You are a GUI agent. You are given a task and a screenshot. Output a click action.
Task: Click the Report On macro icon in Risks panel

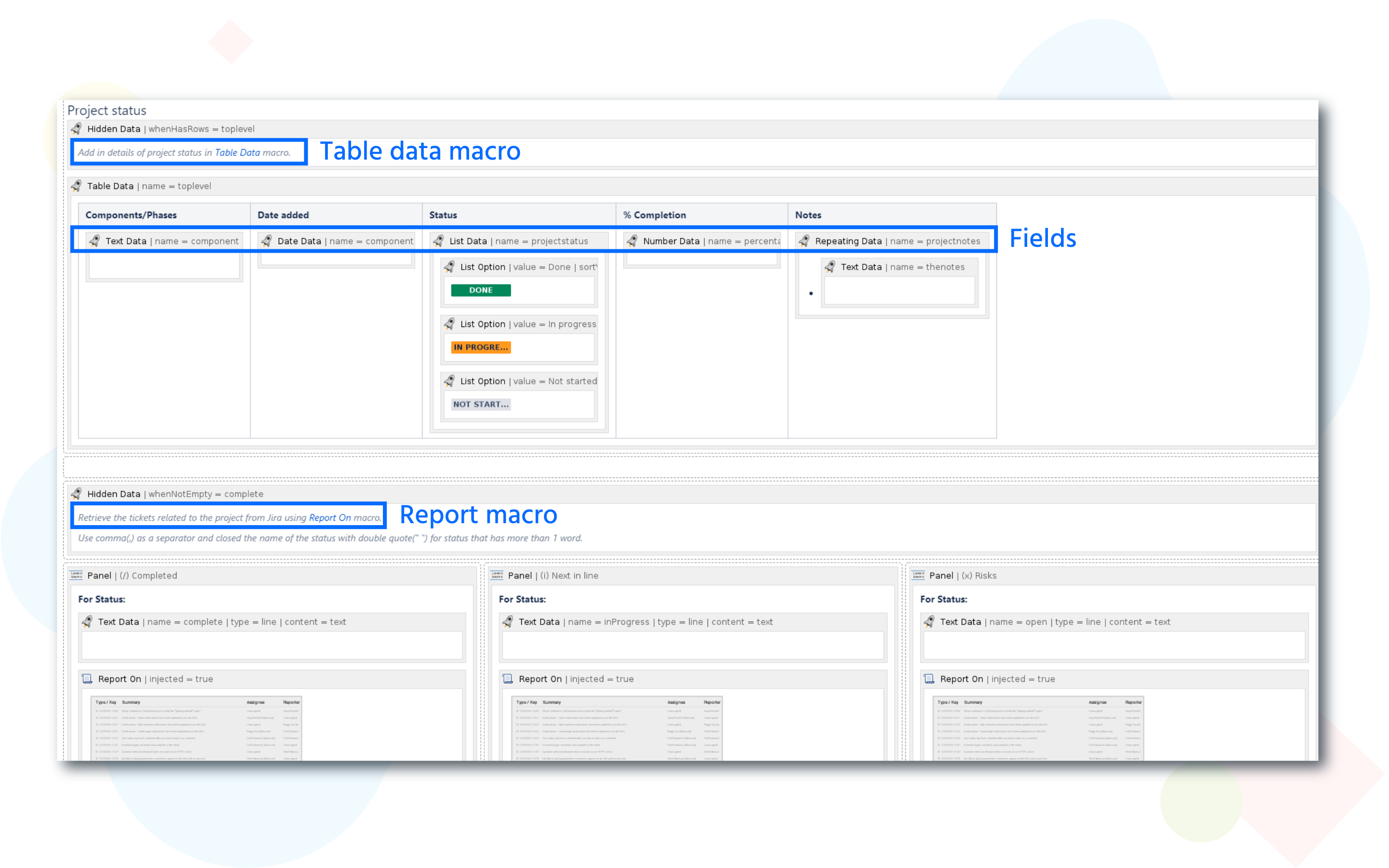[929, 678]
